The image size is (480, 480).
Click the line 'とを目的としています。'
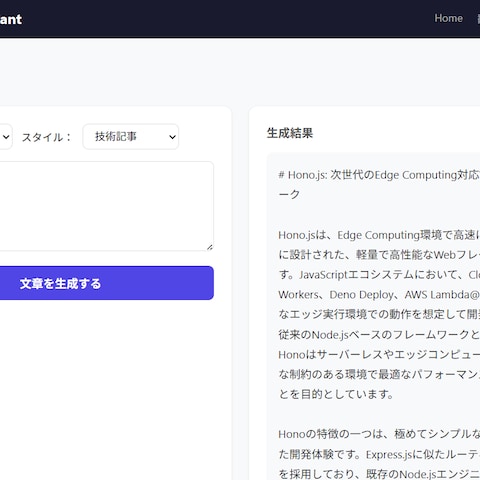[336, 394]
